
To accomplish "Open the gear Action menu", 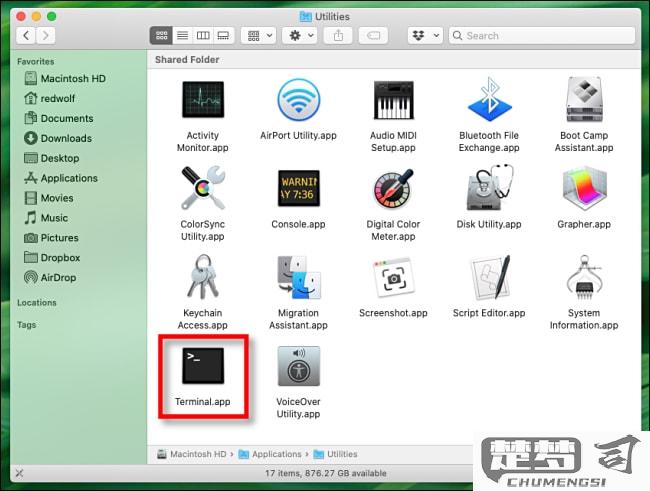I will (301, 36).
